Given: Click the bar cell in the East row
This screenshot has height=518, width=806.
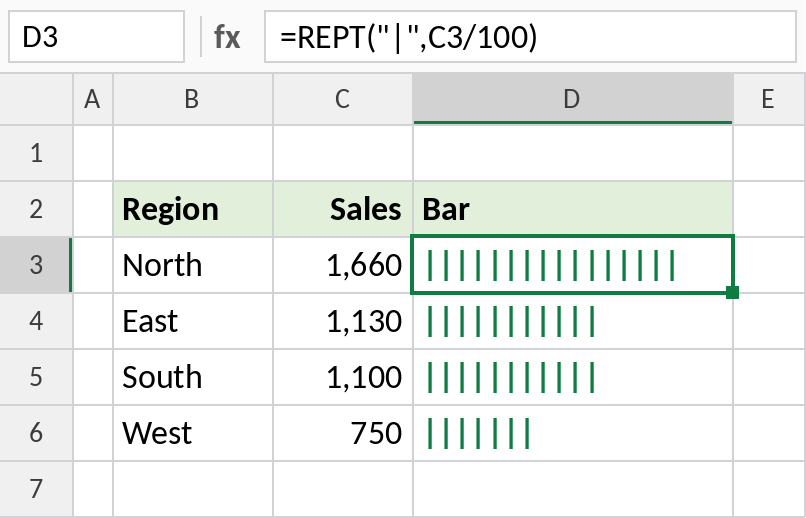Looking at the screenshot, I should tap(573, 321).
